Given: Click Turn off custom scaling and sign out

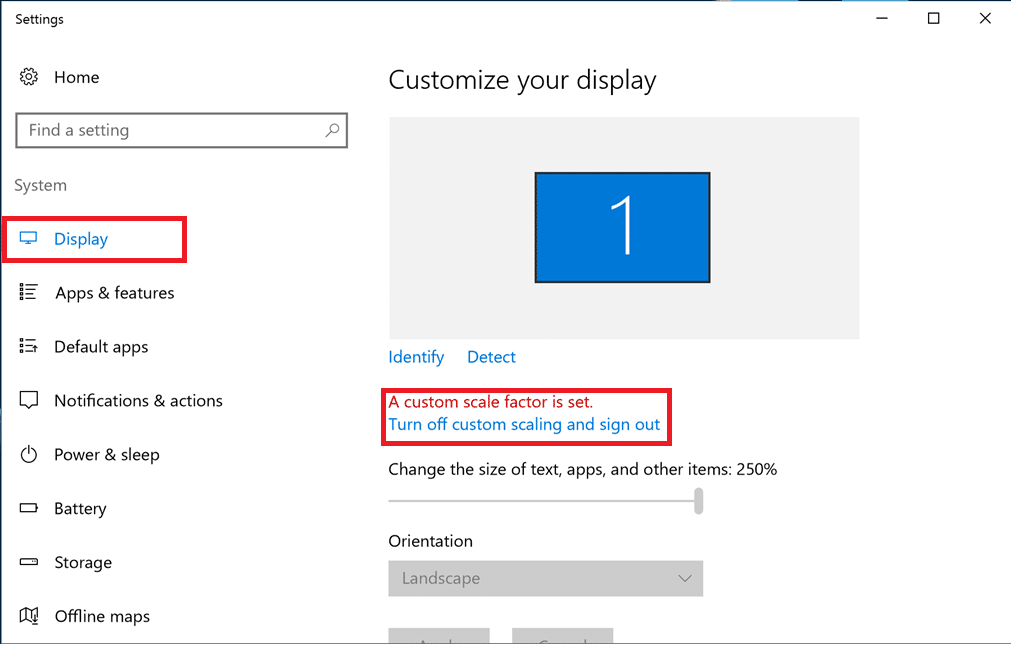Looking at the screenshot, I should pos(527,424).
